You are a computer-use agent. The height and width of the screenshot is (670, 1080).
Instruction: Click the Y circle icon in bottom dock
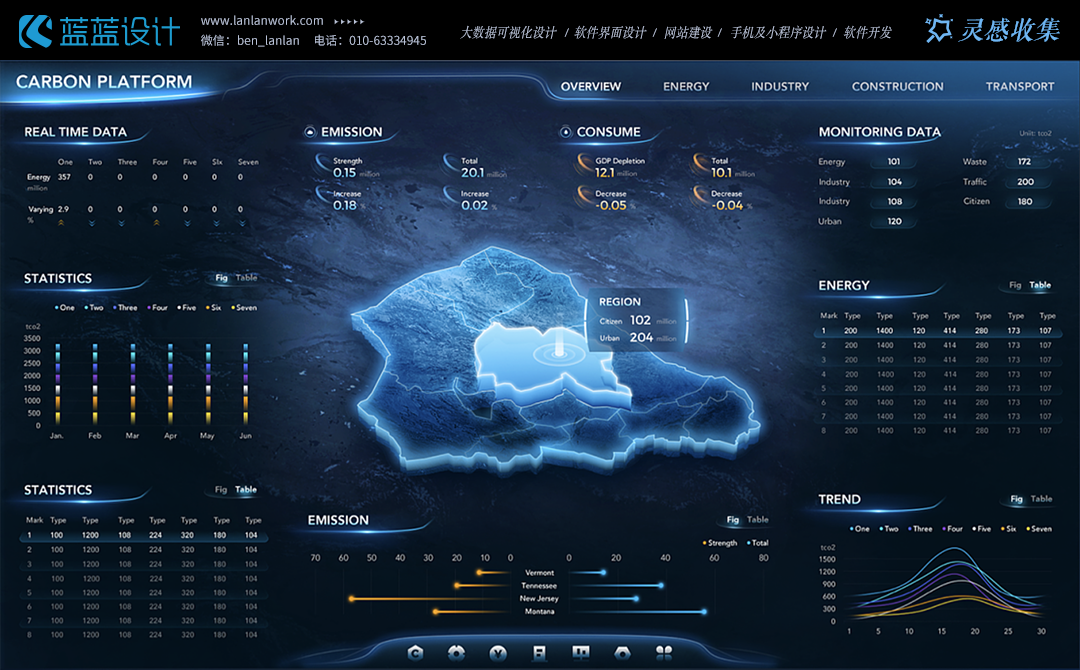coord(498,653)
